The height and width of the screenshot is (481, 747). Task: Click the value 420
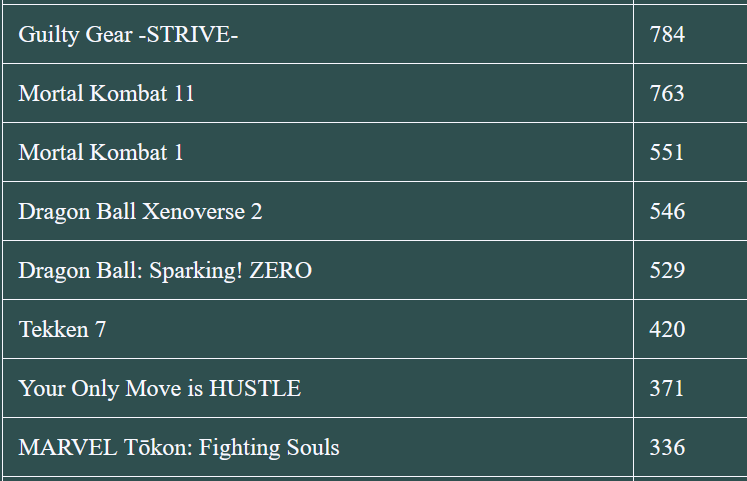point(667,330)
